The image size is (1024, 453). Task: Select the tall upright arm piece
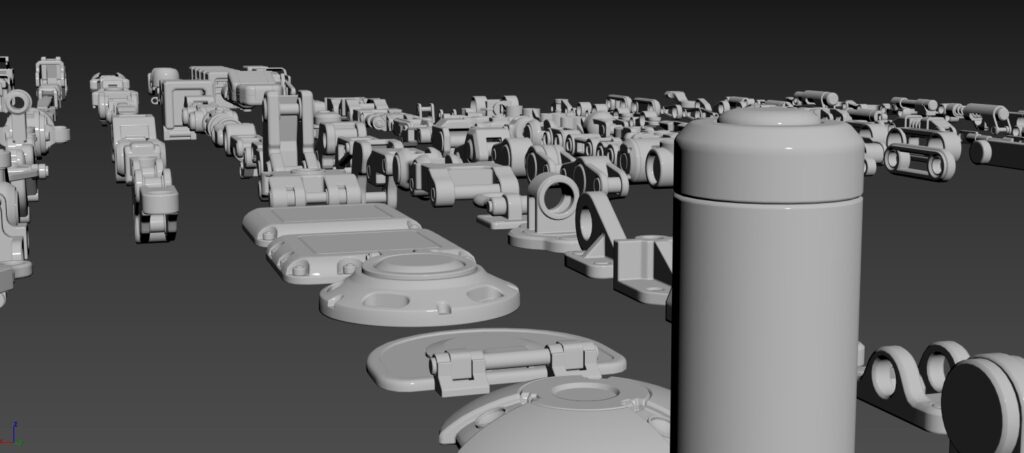[x=289, y=130]
